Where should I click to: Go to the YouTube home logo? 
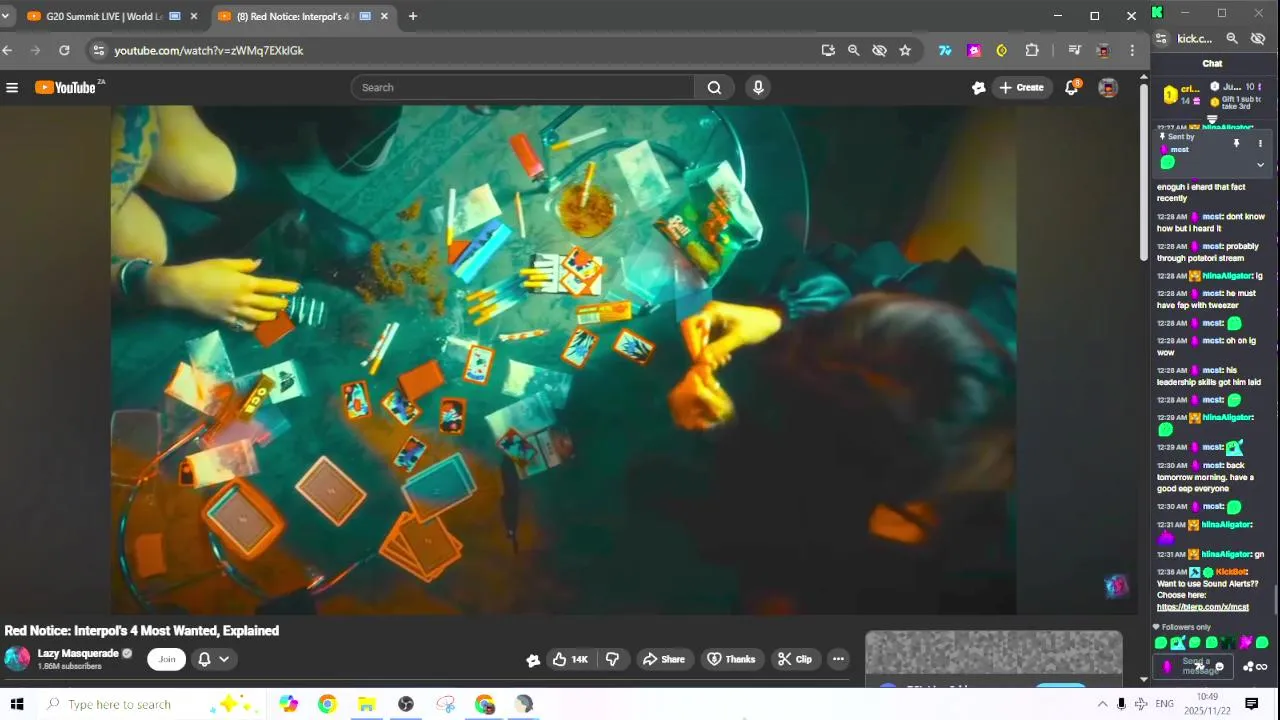[x=66, y=88]
